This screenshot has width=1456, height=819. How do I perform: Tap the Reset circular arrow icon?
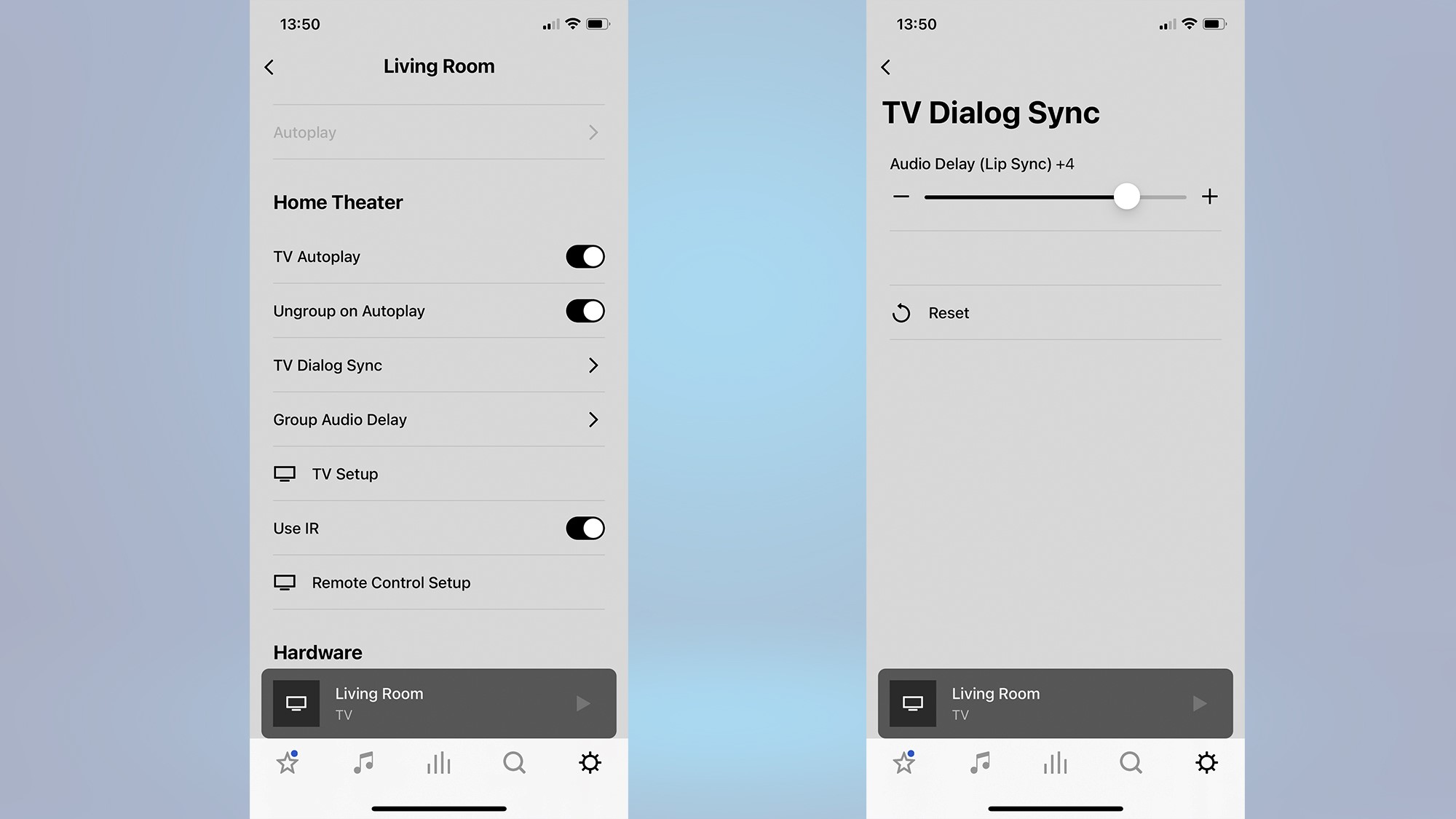pos(901,313)
